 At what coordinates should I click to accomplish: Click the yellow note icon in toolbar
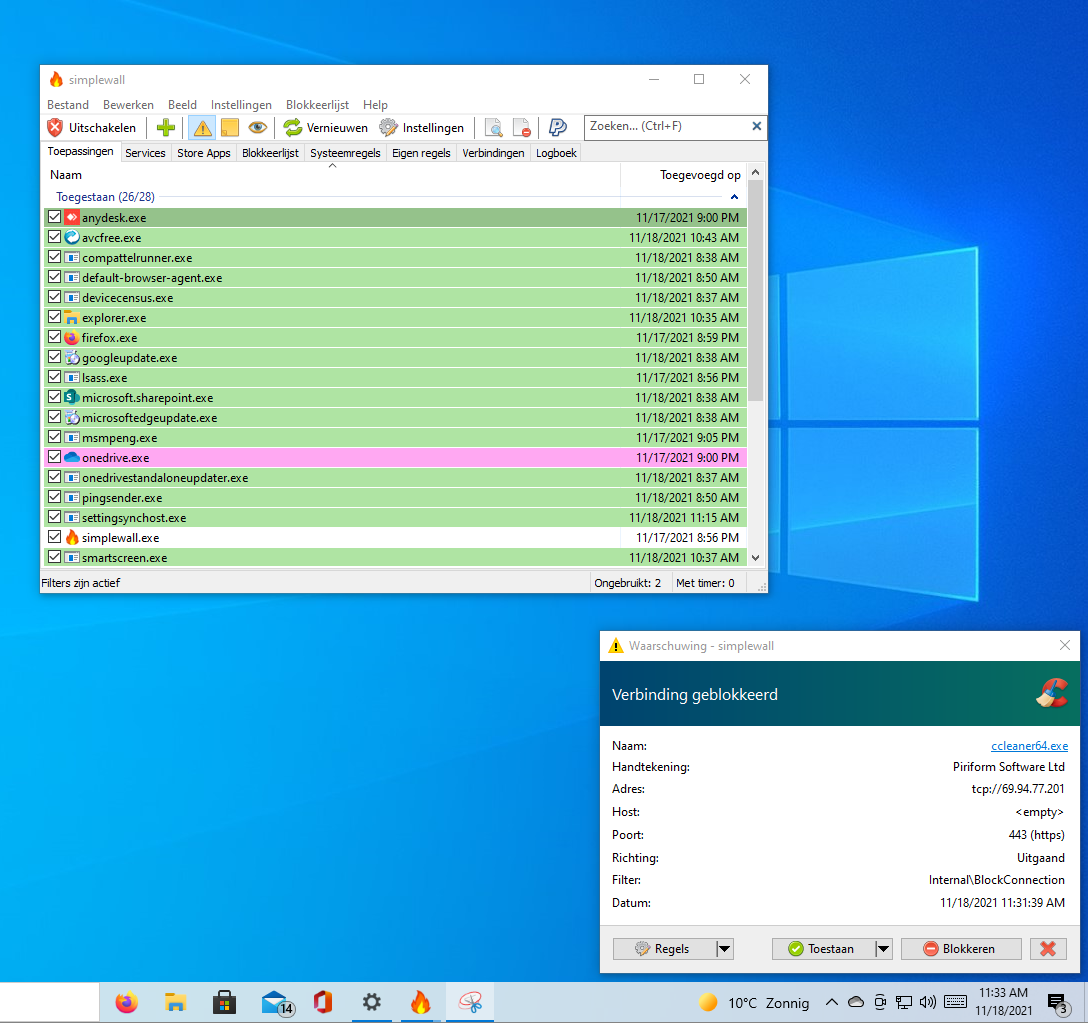[x=229, y=128]
